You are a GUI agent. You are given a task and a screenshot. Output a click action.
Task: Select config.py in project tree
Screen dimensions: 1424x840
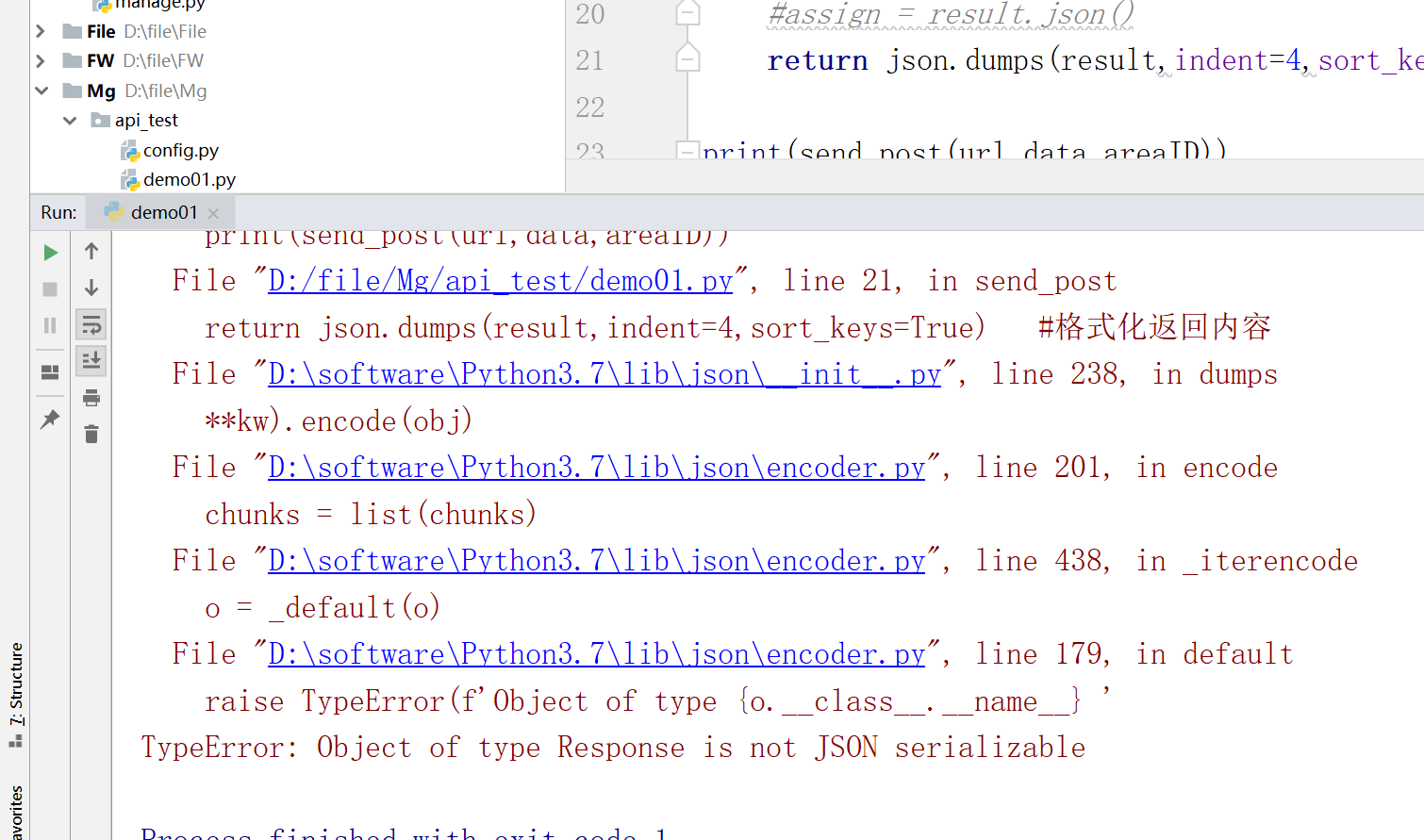(x=181, y=150)
